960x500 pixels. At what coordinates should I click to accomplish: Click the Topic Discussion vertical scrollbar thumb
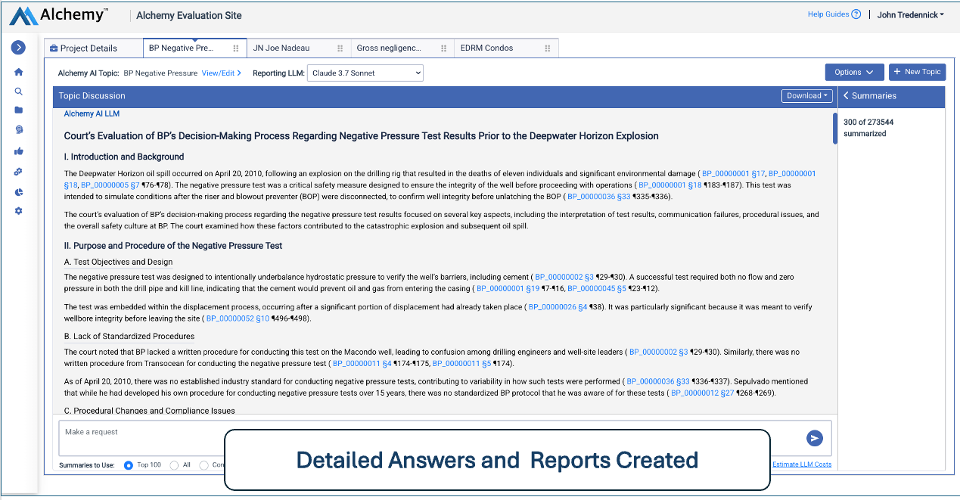pyautogui.click(x=834, y=129)
